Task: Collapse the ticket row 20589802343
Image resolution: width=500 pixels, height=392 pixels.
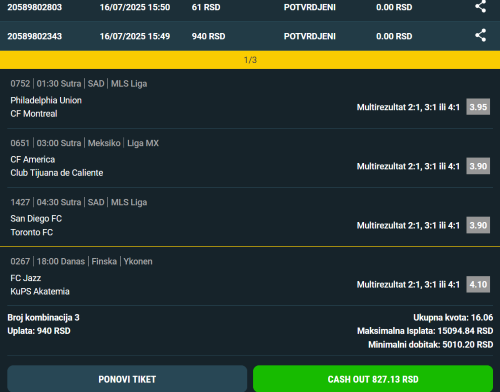Action: click(x=250, y=36)
